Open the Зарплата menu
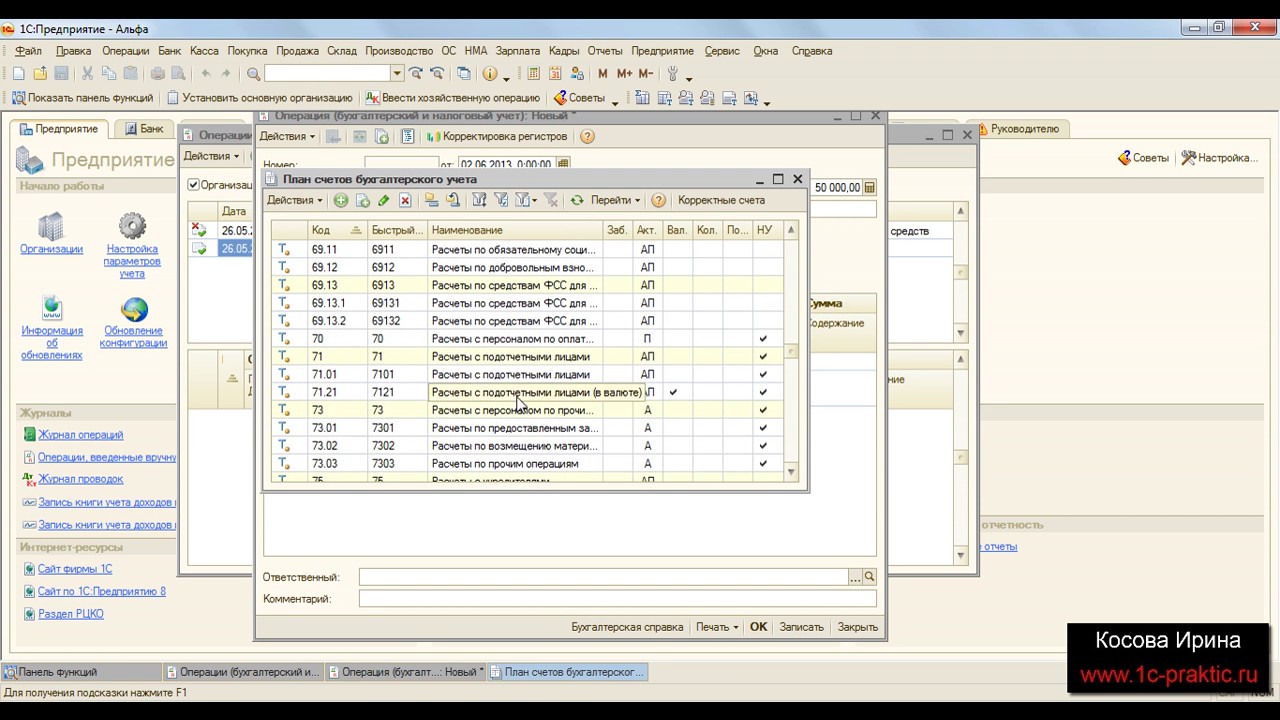 517,51
